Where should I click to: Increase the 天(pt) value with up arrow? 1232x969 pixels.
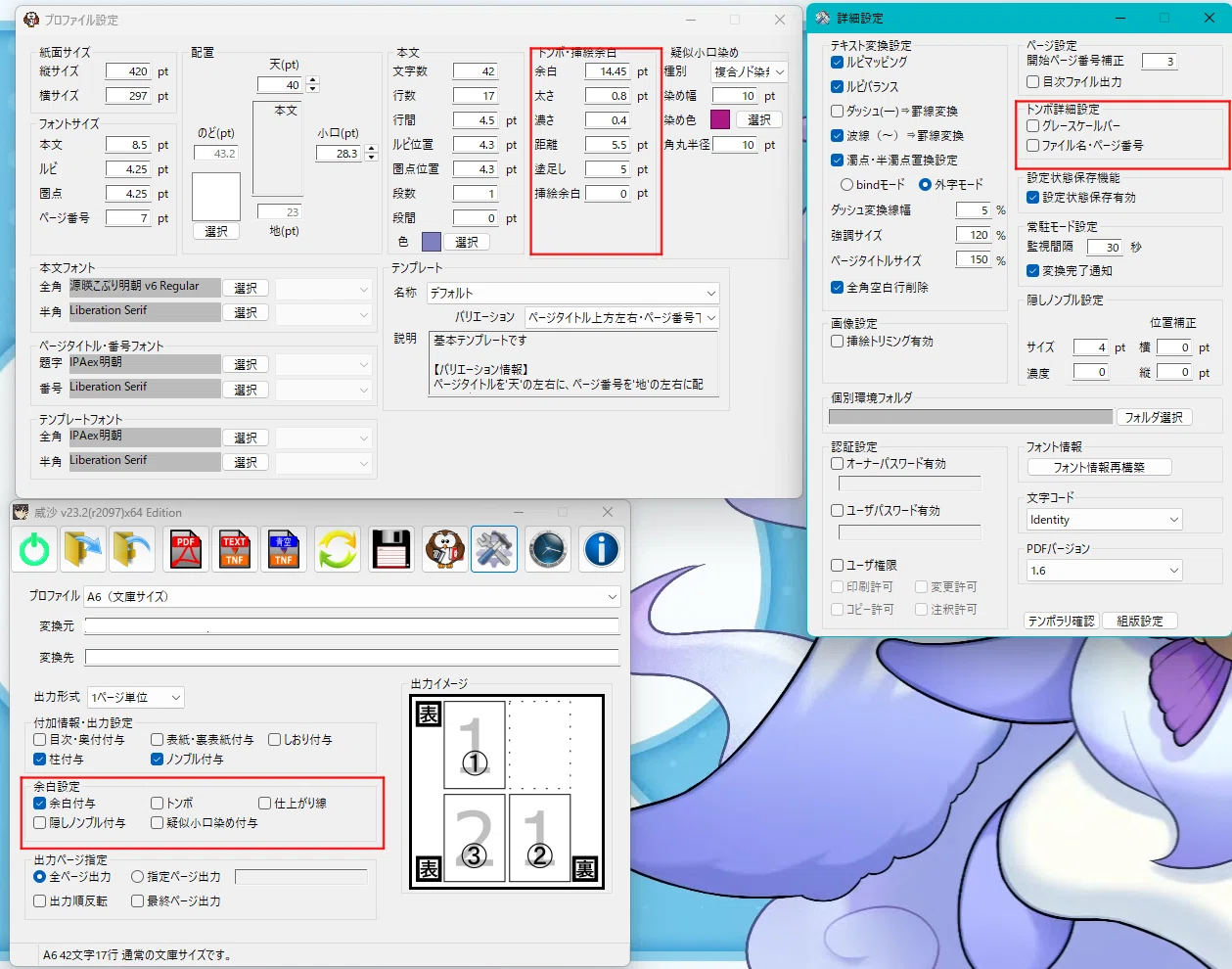point(313,81)
